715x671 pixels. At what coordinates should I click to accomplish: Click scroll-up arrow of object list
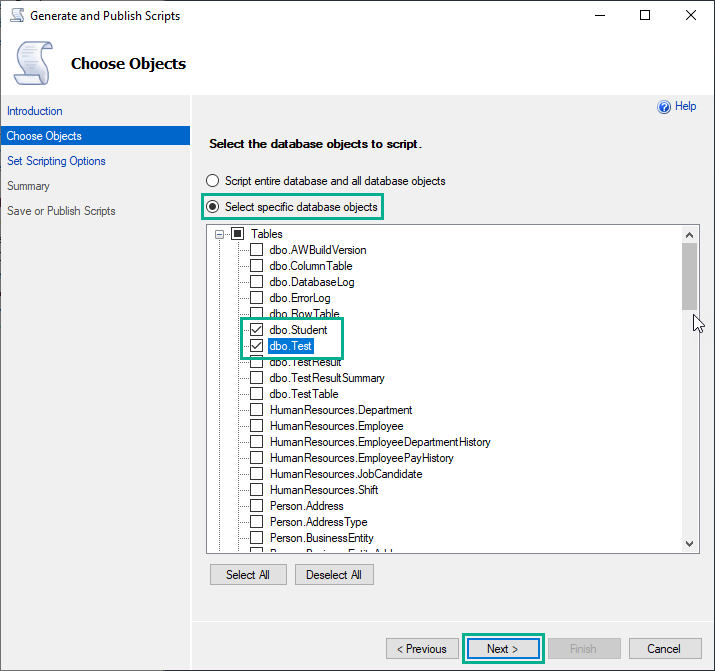point(689,233)
